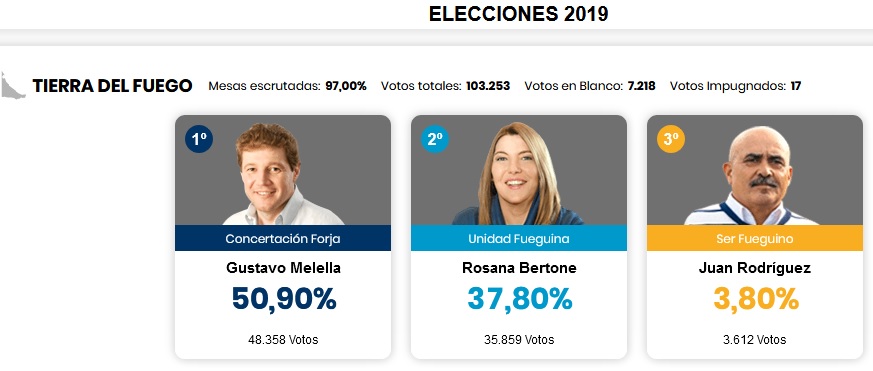873x371 pixels.
Task: Click the ELECCIONES 2019 heading
Action: pyautogui.click(x=518, y=14)
